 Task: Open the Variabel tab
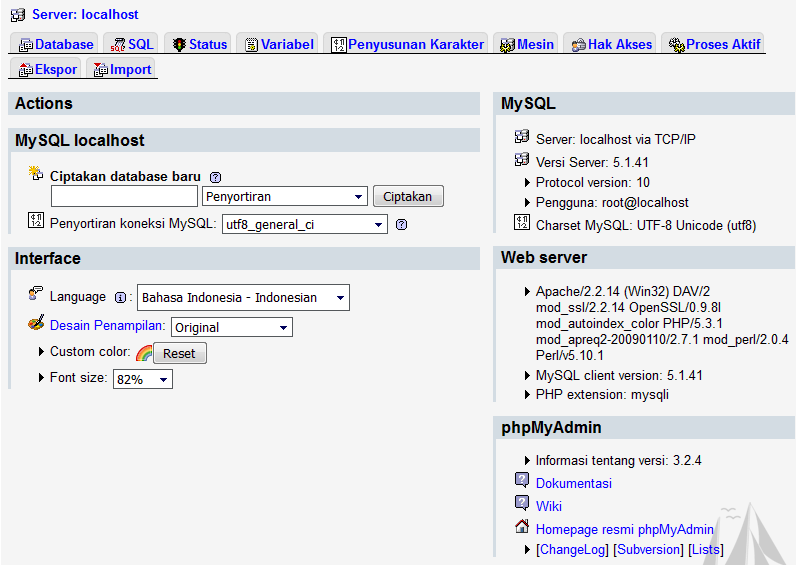[x=279, y=45]
